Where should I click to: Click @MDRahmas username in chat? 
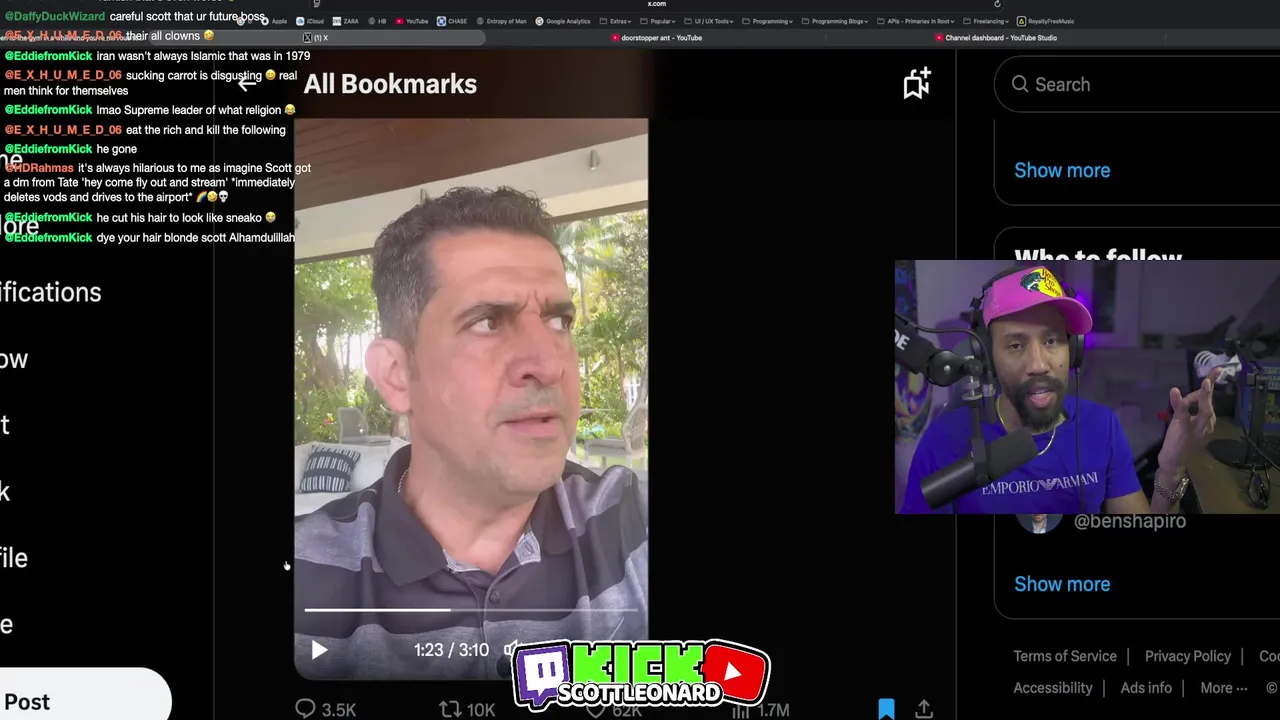pyautogui.click(x=39, y=168)
